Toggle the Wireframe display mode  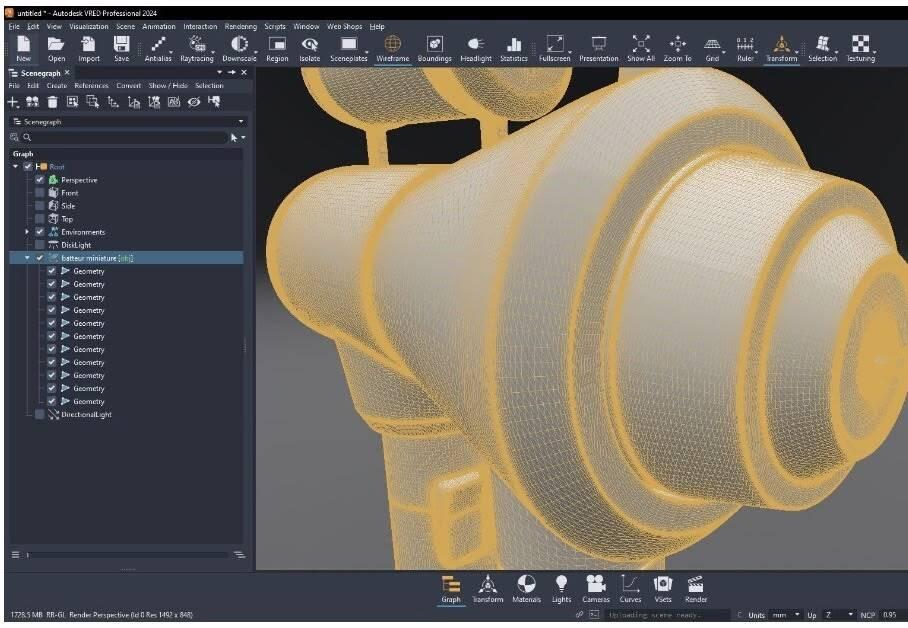tap(392, 48)
